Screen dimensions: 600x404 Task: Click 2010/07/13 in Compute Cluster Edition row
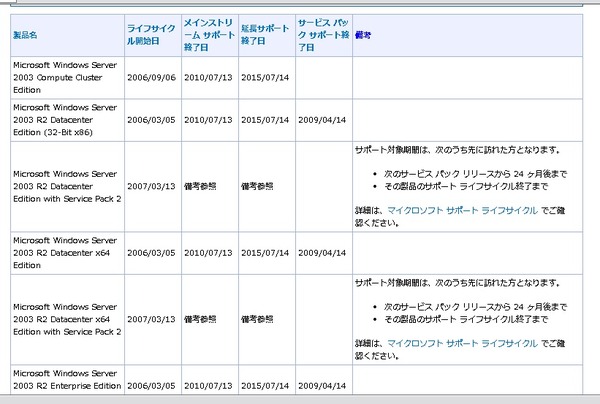tap(208, 78)
